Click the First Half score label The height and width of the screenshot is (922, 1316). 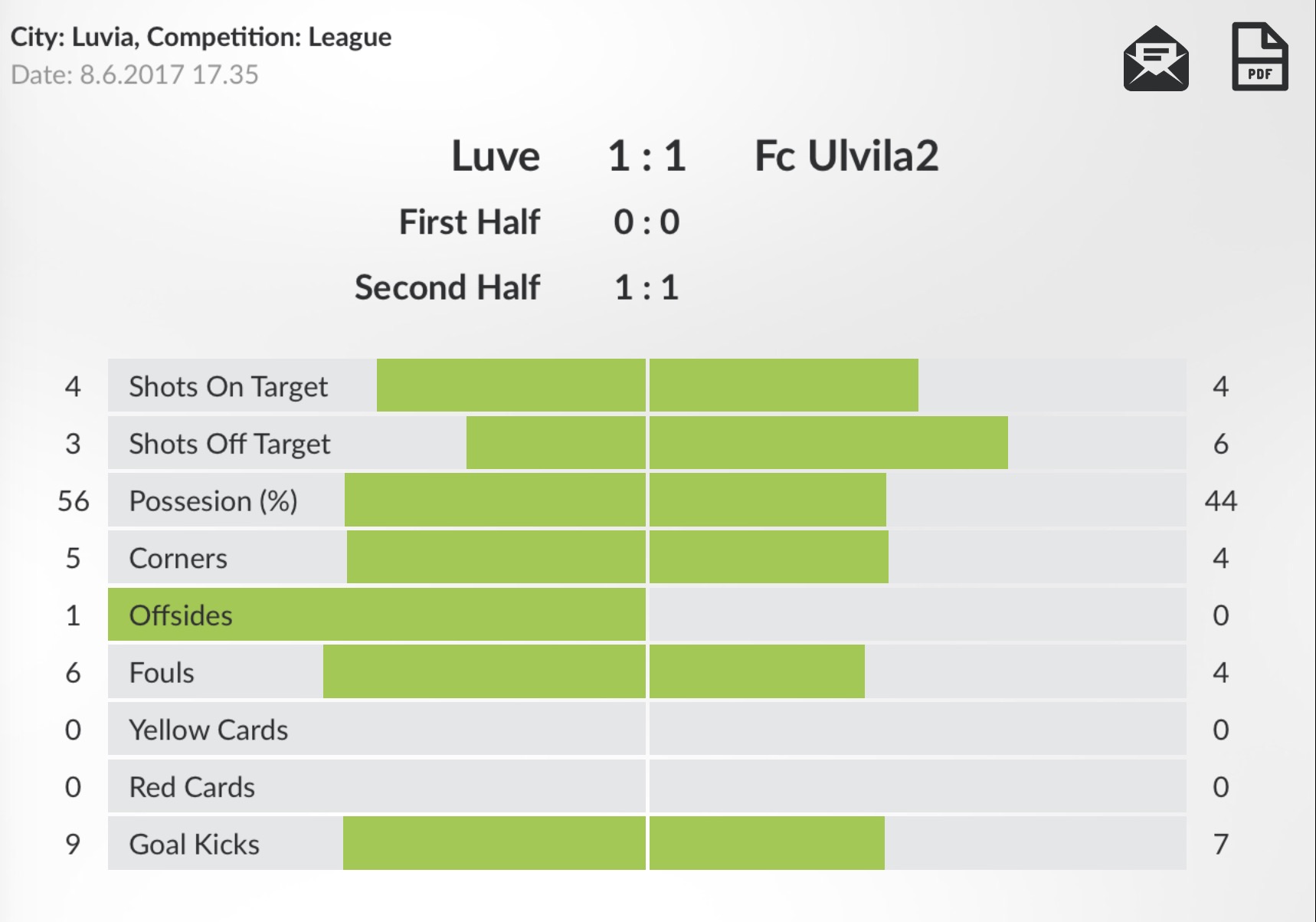(470, 222)
